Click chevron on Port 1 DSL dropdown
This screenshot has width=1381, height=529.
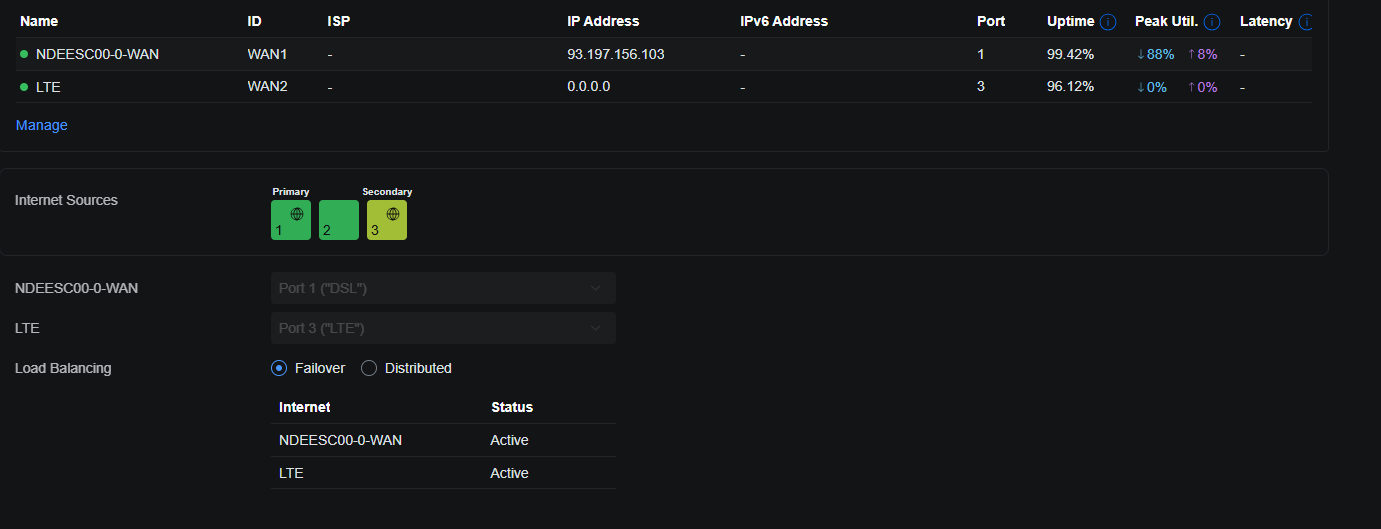point(596,288)
